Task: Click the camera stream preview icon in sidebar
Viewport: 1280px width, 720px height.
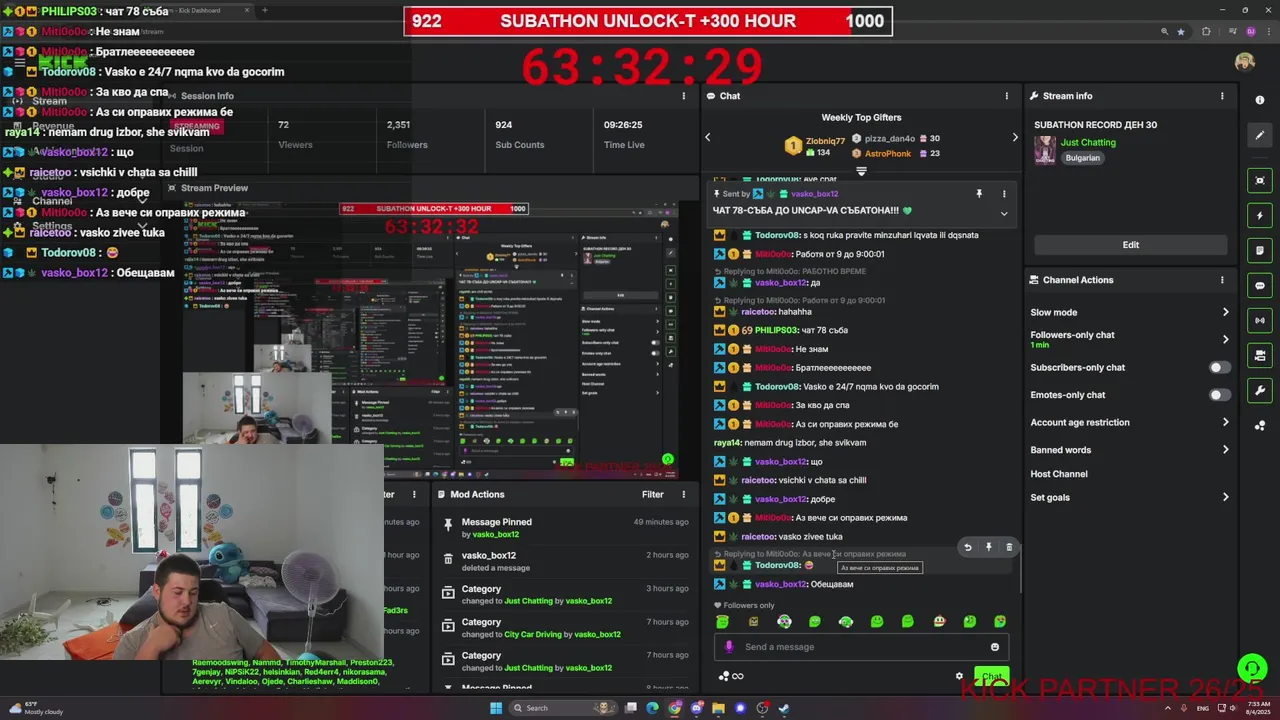Action: click(x=1259, y=355)
